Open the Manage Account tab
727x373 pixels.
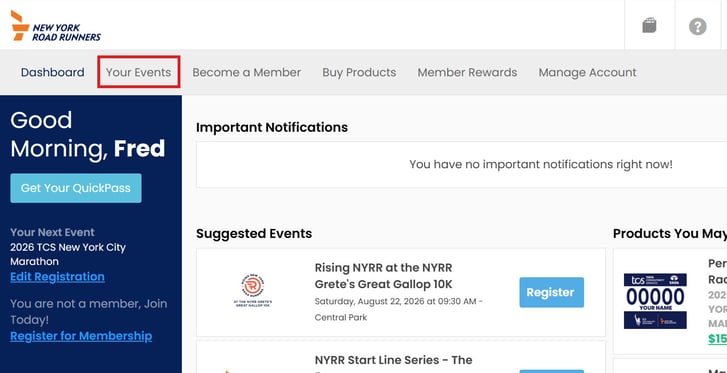(x=587, y=72)
